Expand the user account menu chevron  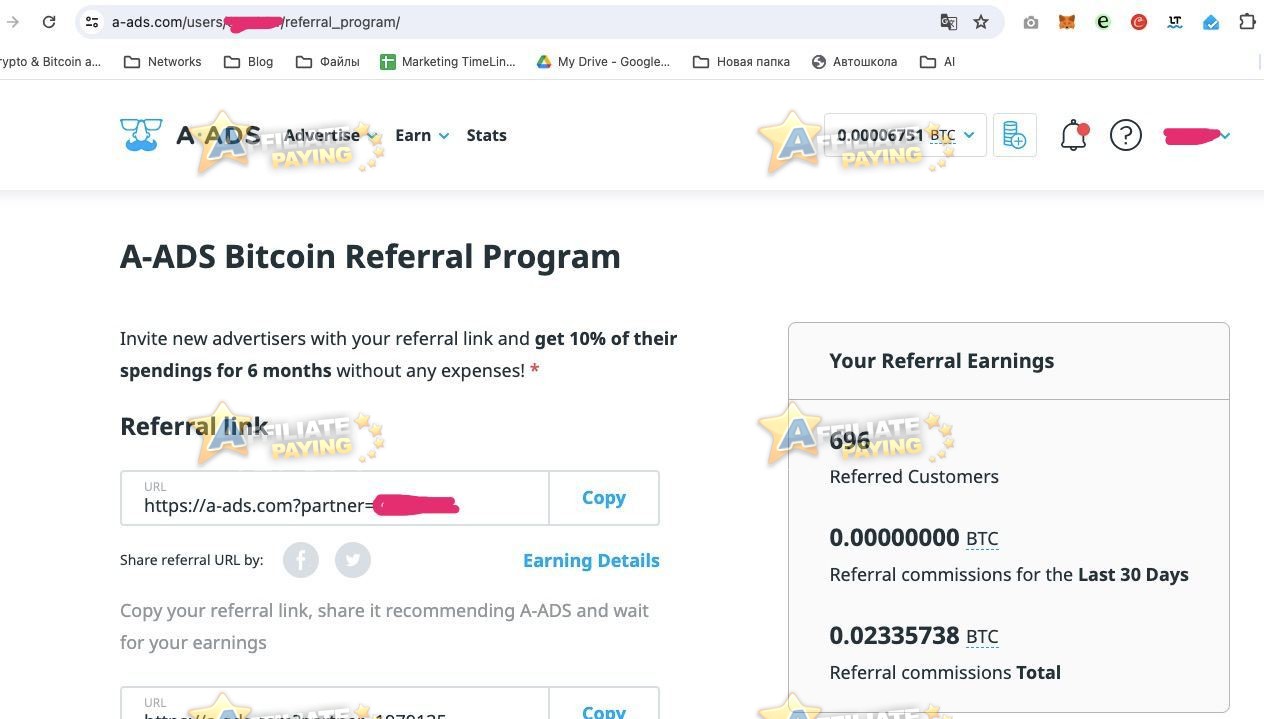(1225, 135)
